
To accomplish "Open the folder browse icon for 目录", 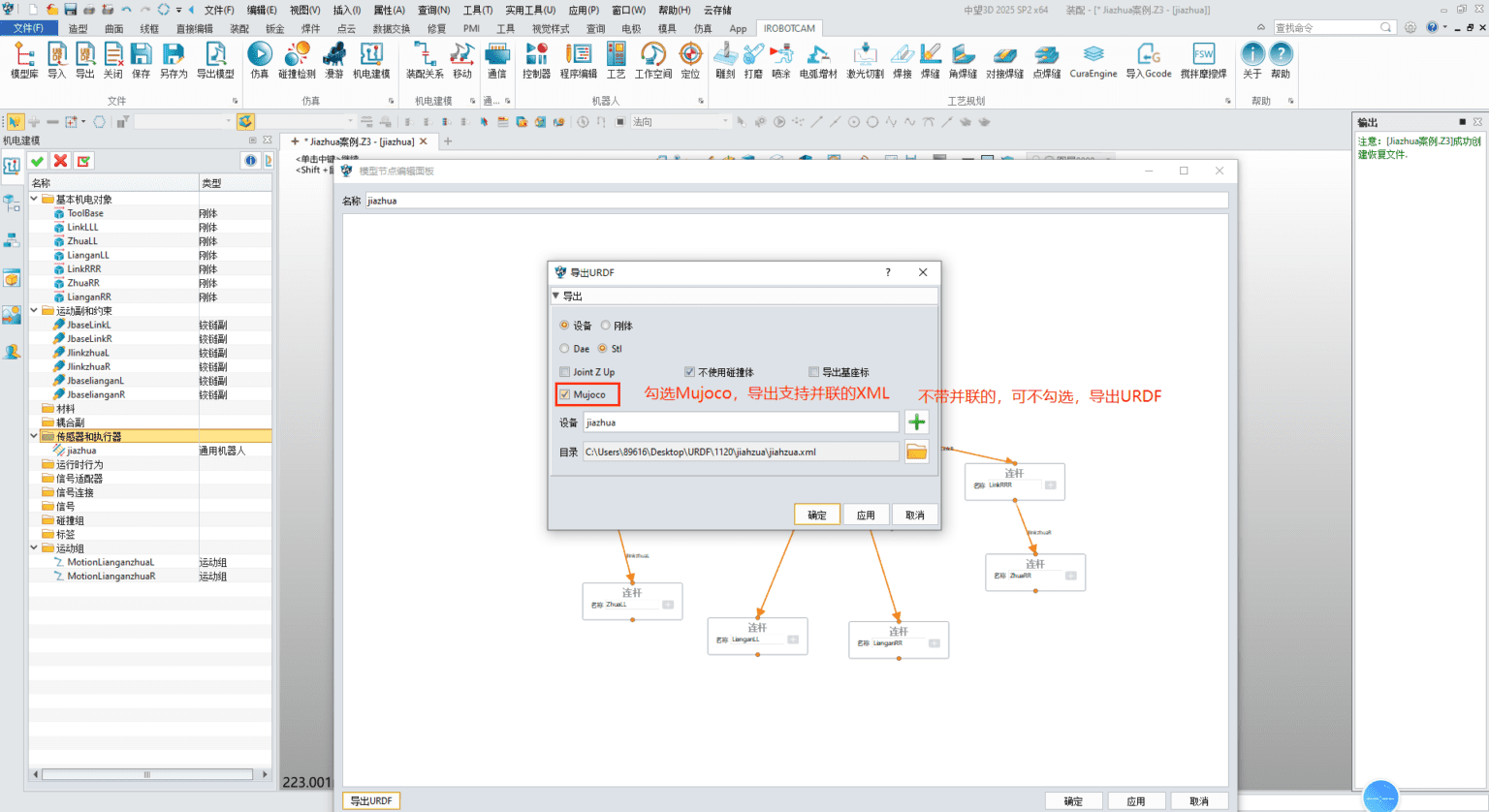I will 917,452.
